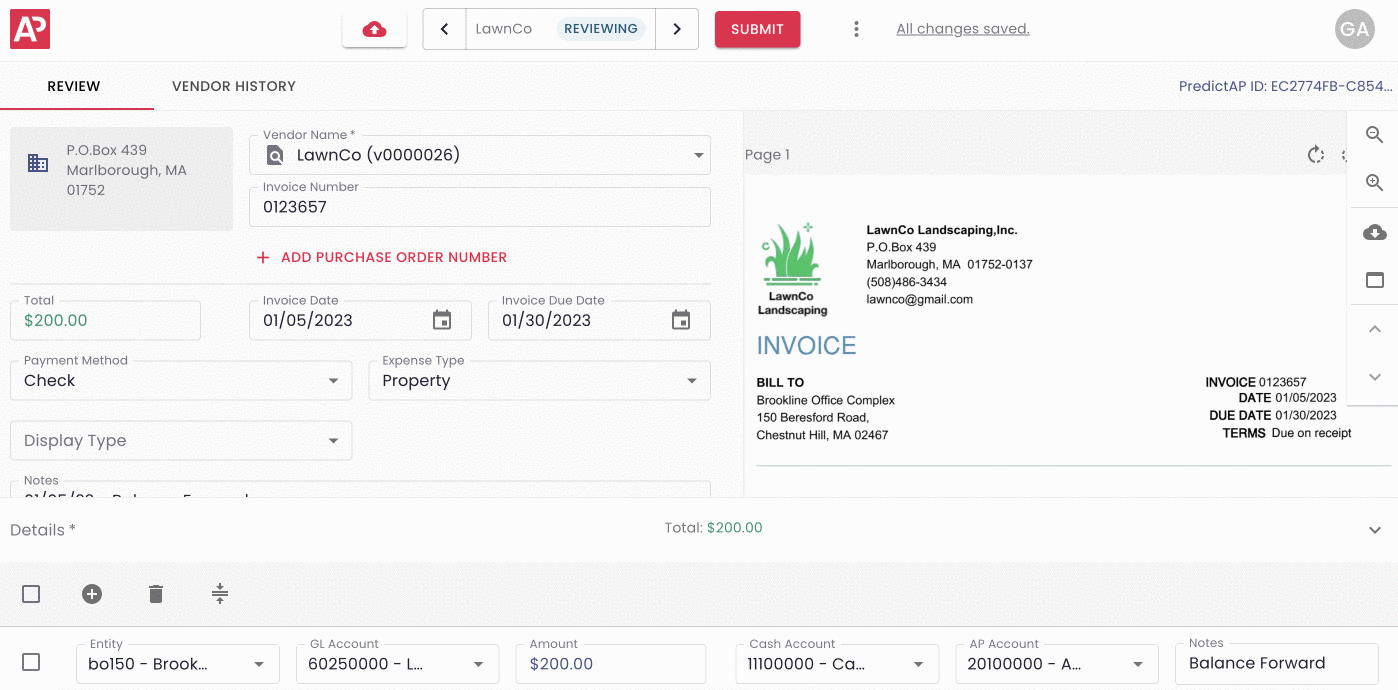Open the Payment Method dropdown
This screenshot has height=690, width=1398.
click(x=180, y=380)
